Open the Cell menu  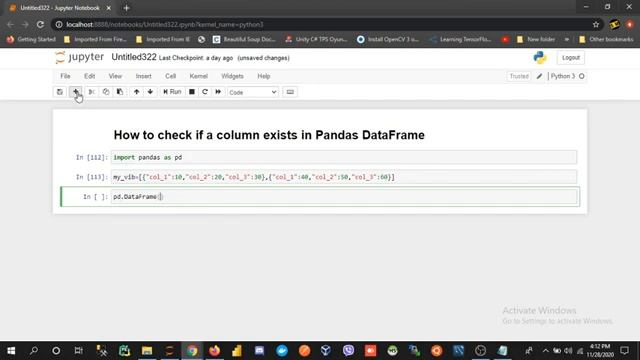pyautogui.click(x=171, y=76)
